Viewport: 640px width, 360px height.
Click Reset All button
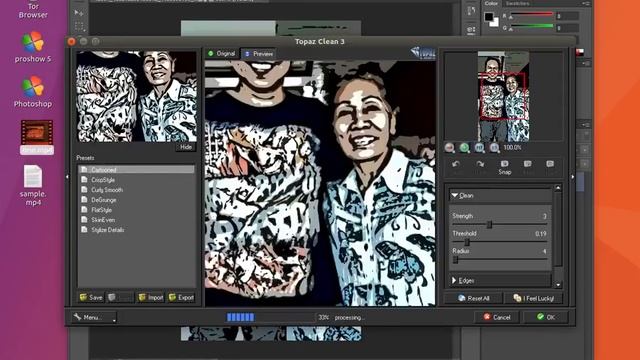pos(473,298)
